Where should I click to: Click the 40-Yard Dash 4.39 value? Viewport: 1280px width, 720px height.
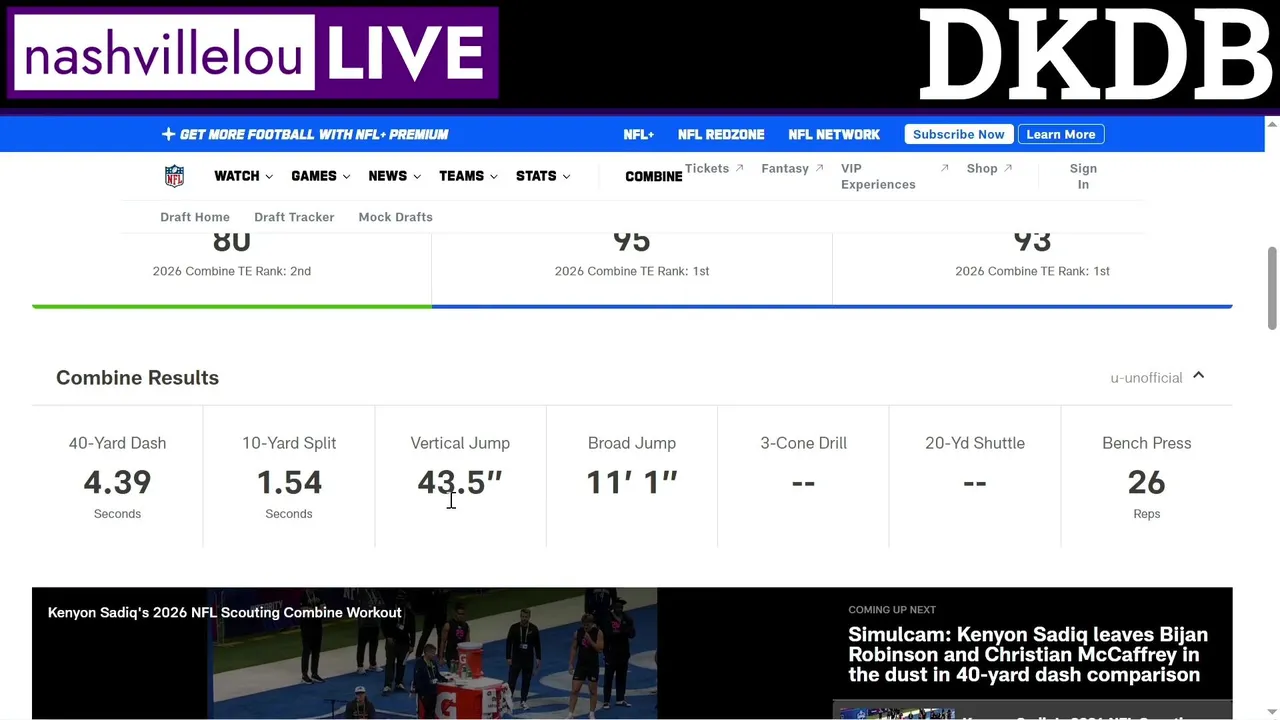pos(117,483)
